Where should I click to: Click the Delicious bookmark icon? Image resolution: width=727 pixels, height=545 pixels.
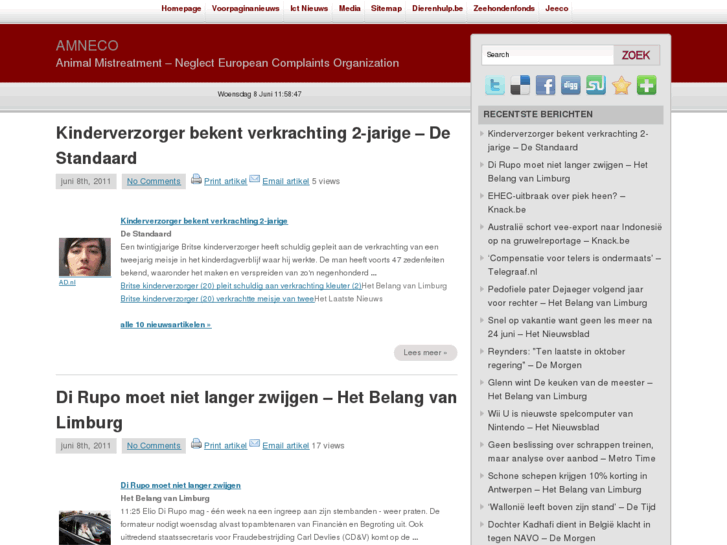pos(520,85)
